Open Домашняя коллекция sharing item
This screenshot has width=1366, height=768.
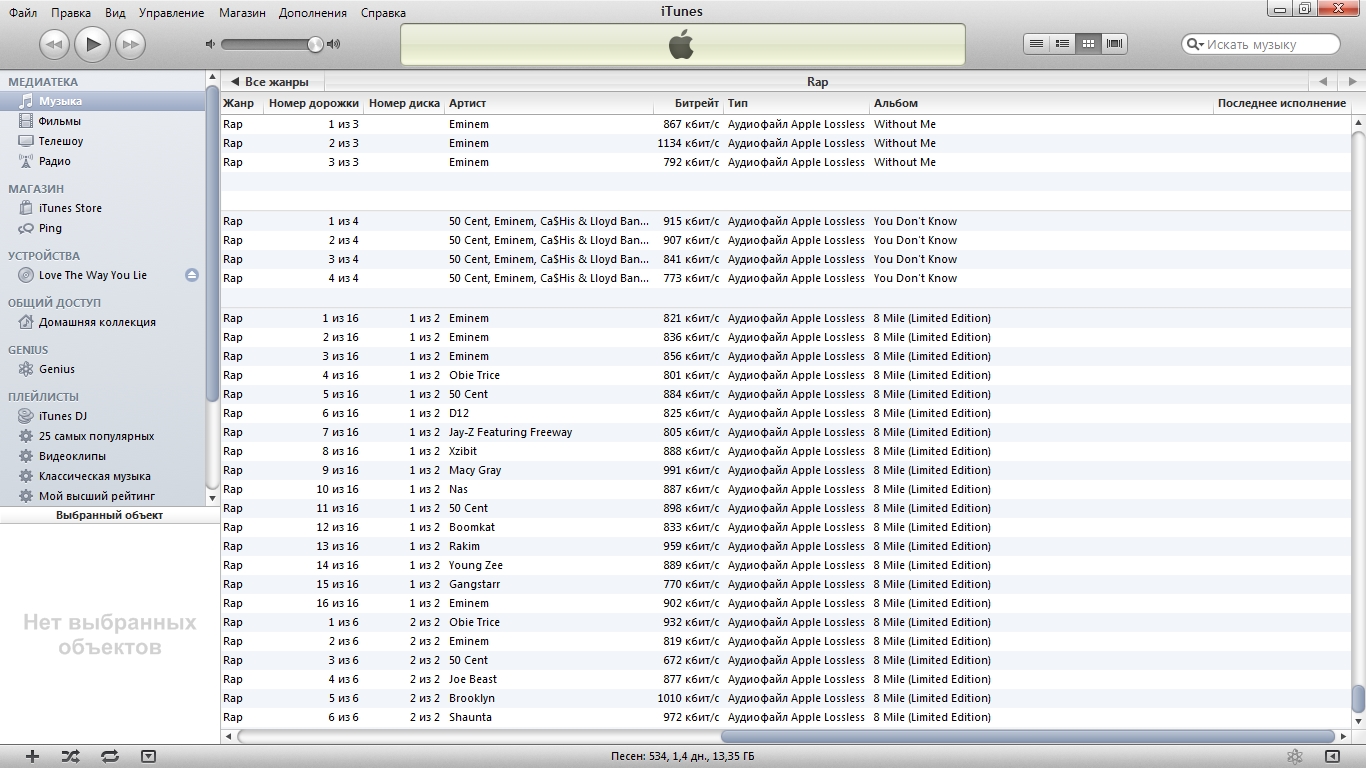[102, 322]
